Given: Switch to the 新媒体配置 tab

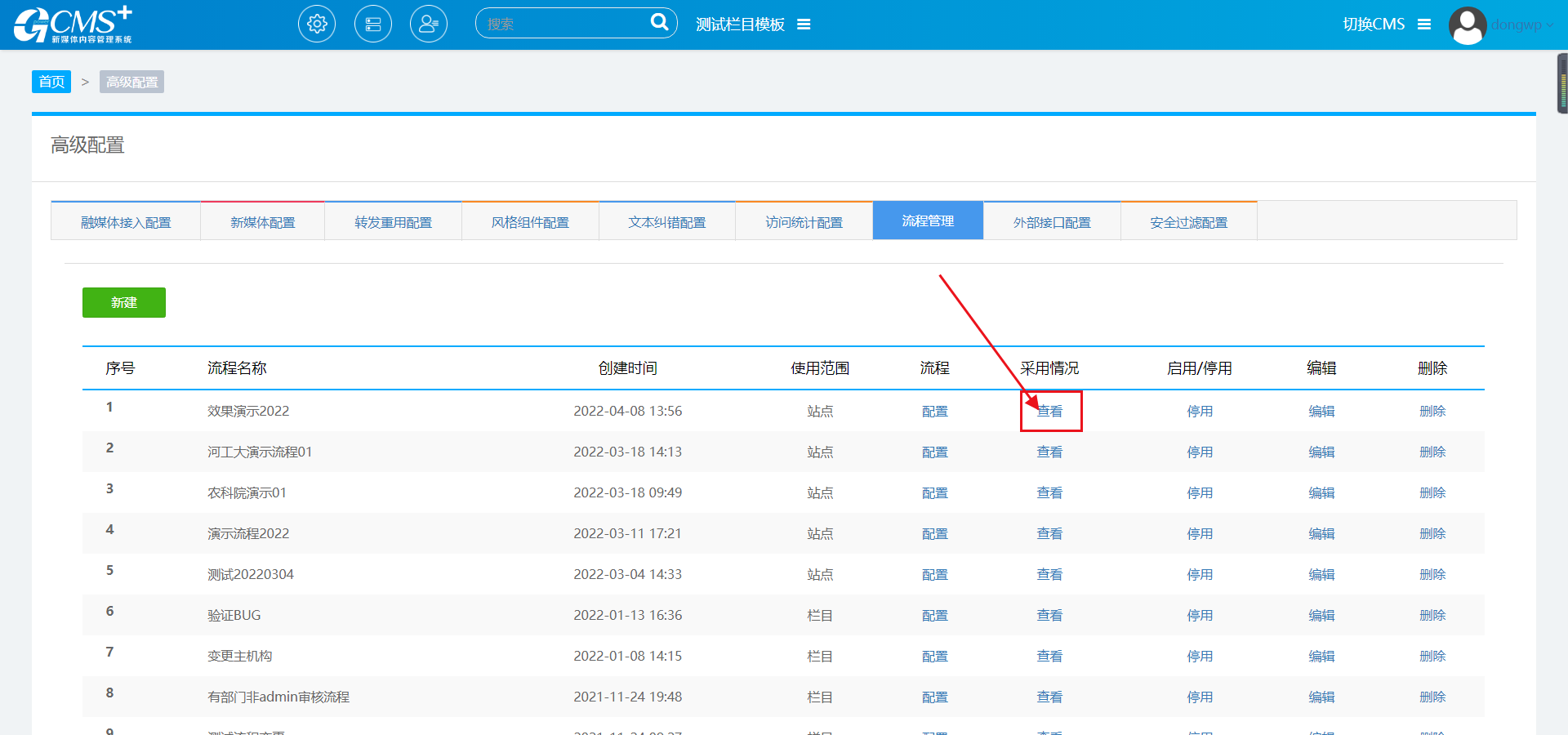Looking at the screenshot, I should tap(262, 222).
